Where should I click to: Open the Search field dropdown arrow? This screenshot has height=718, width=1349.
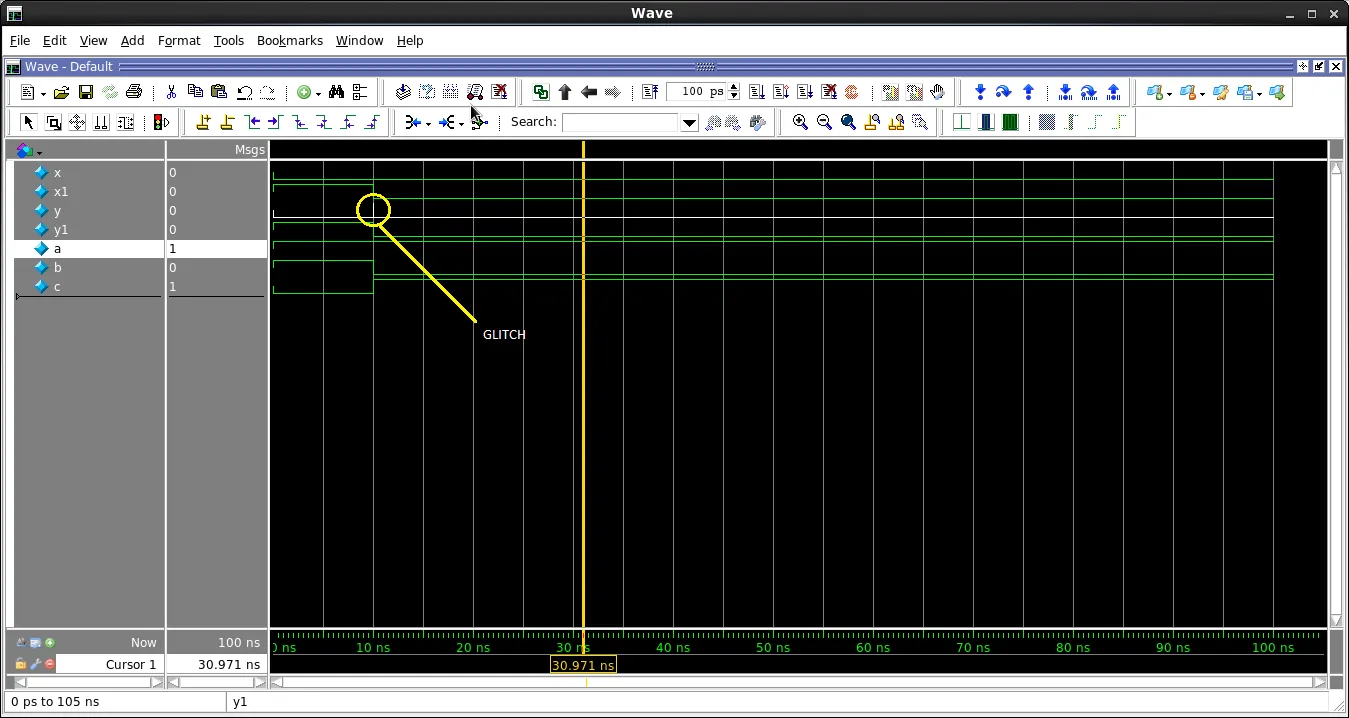click(x=689, y=123)
